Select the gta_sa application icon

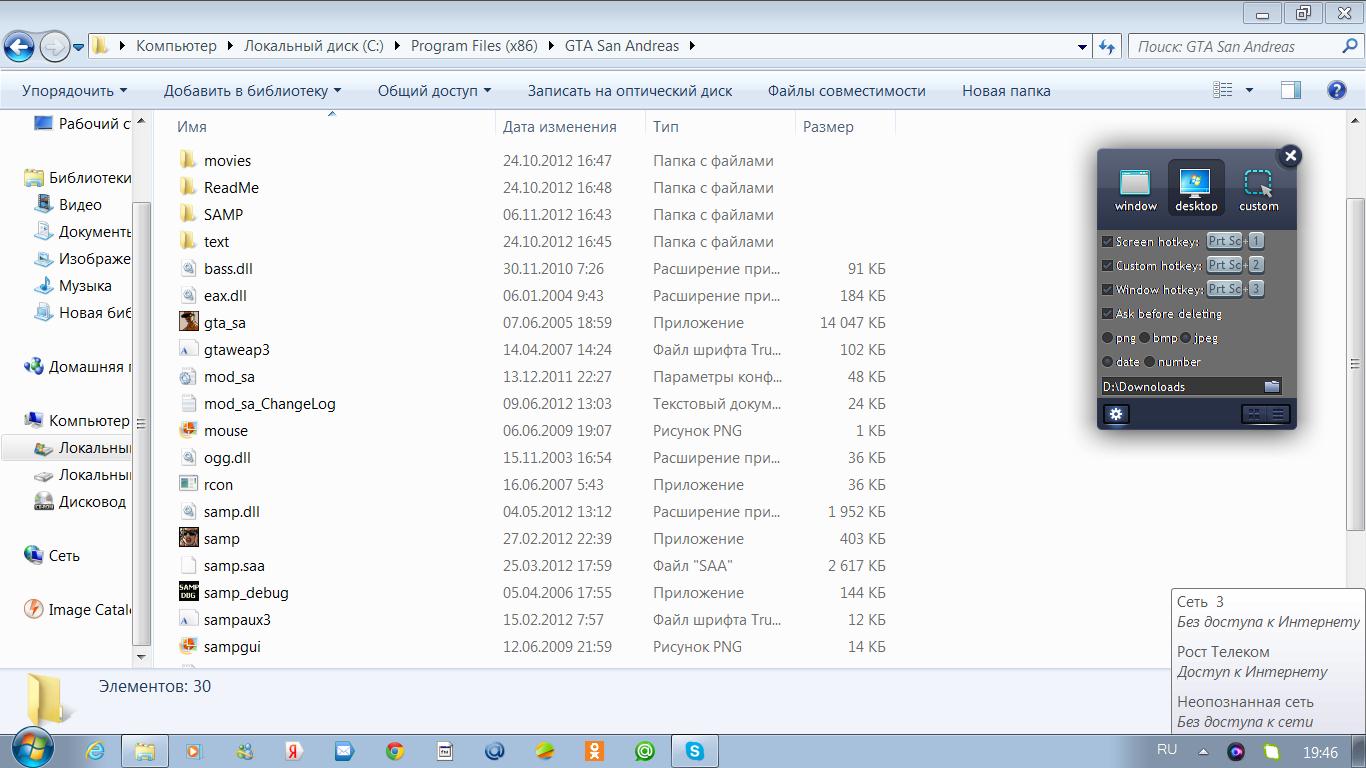[188, 322]
